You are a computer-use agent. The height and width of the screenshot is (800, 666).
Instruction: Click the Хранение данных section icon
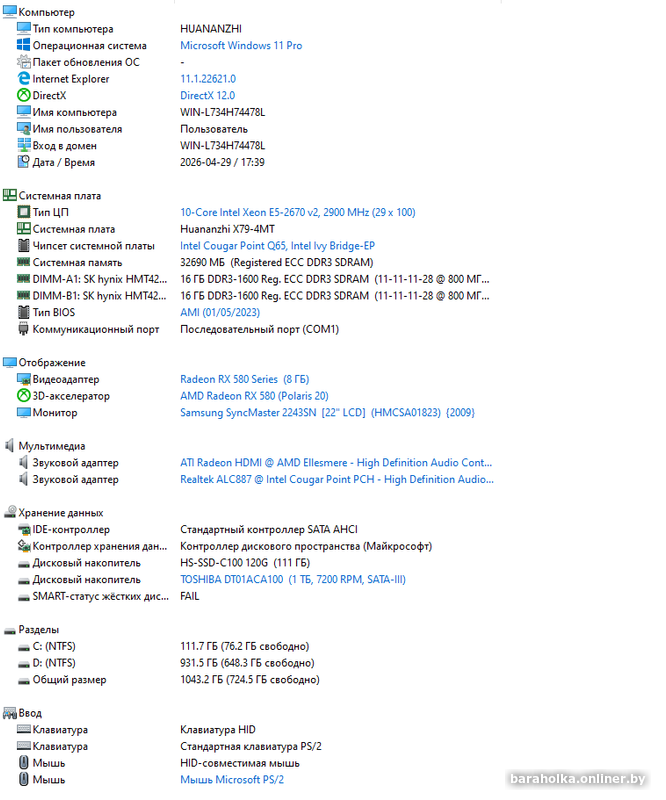(10, 512)
